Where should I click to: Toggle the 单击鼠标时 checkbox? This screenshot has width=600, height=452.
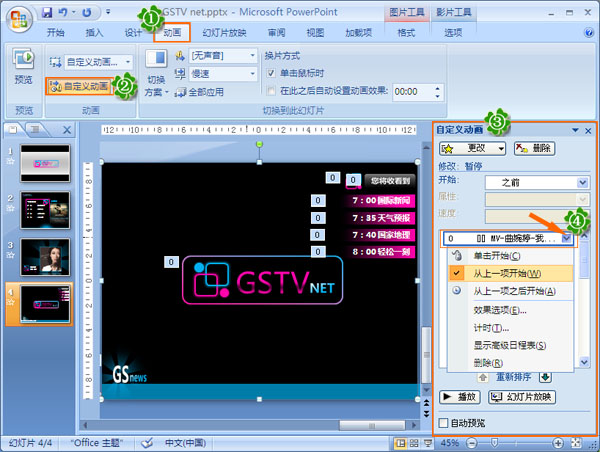pyautogui.click(x=271, y=73)
